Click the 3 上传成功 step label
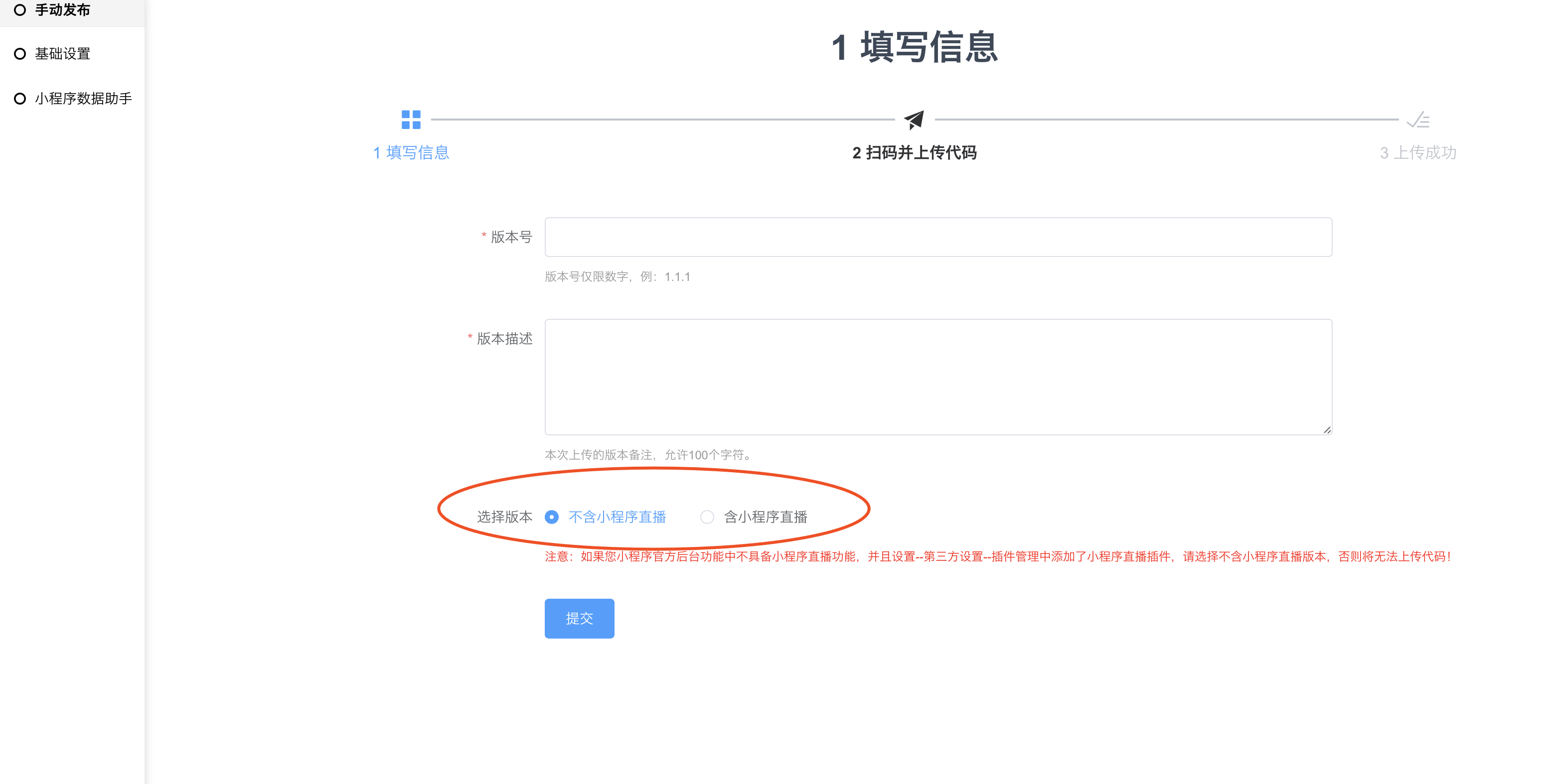 (x=1418, y=152)
